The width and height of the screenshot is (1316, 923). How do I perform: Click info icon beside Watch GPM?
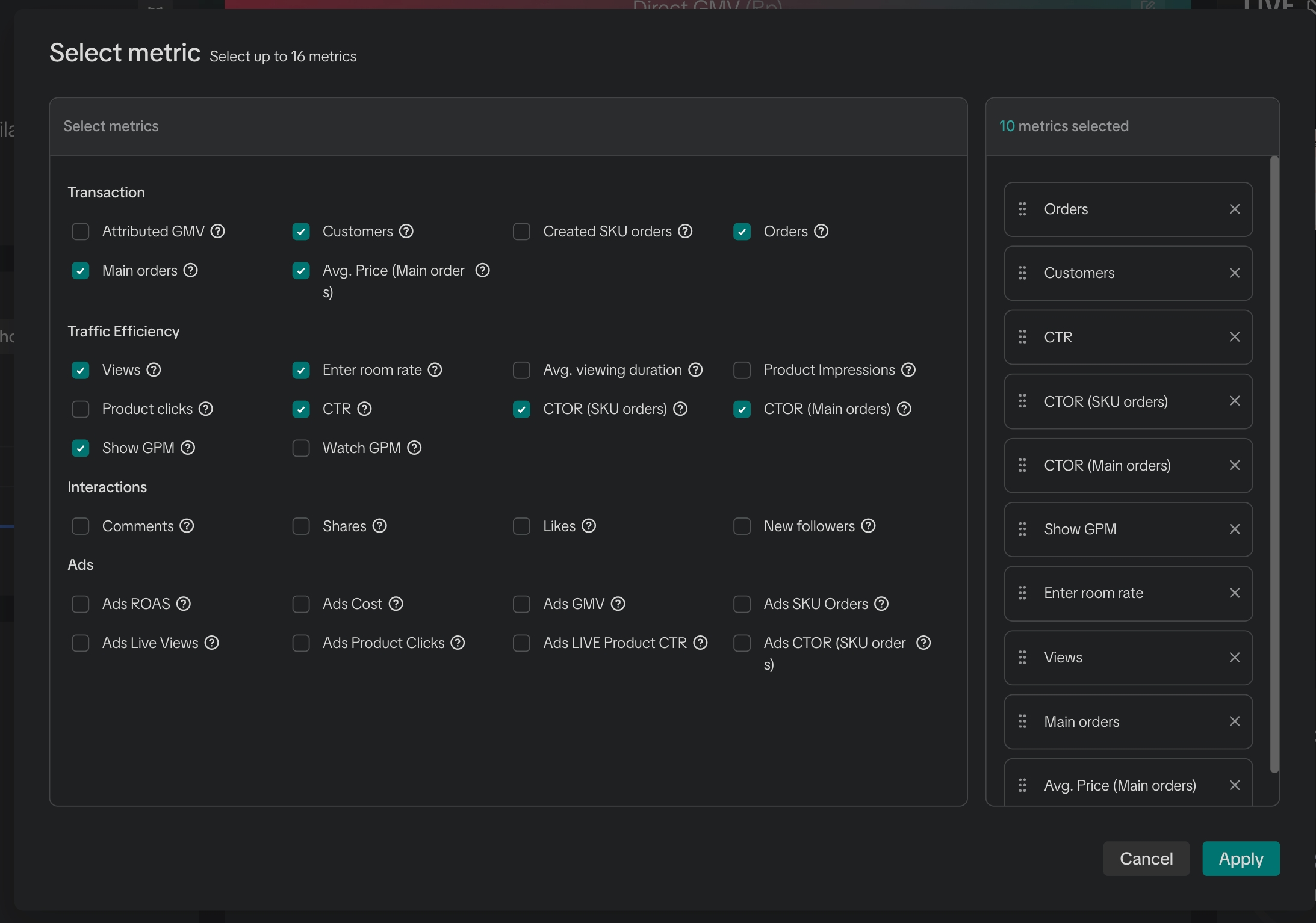point(414,448)
